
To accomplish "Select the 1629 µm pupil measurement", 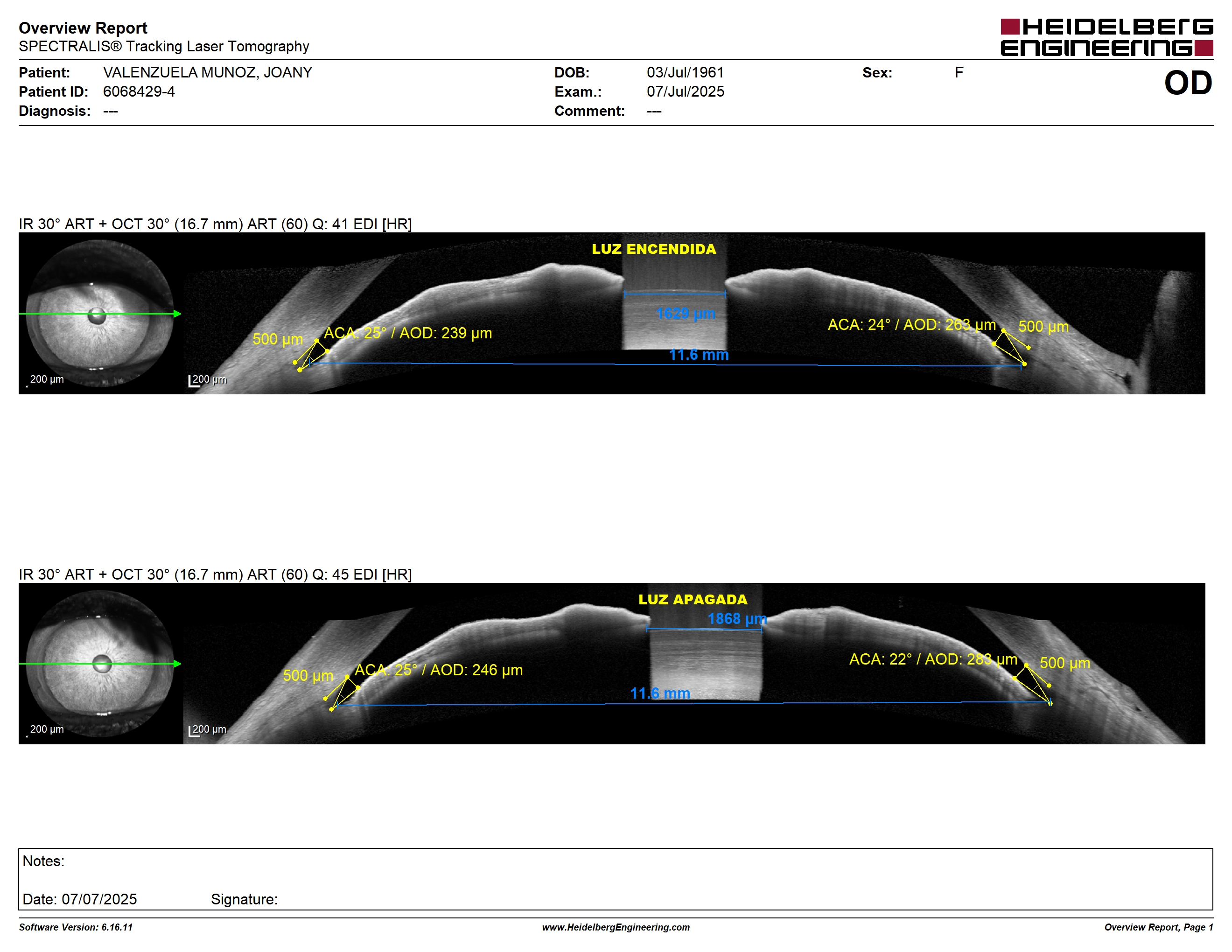I will [x=686, y=313].
